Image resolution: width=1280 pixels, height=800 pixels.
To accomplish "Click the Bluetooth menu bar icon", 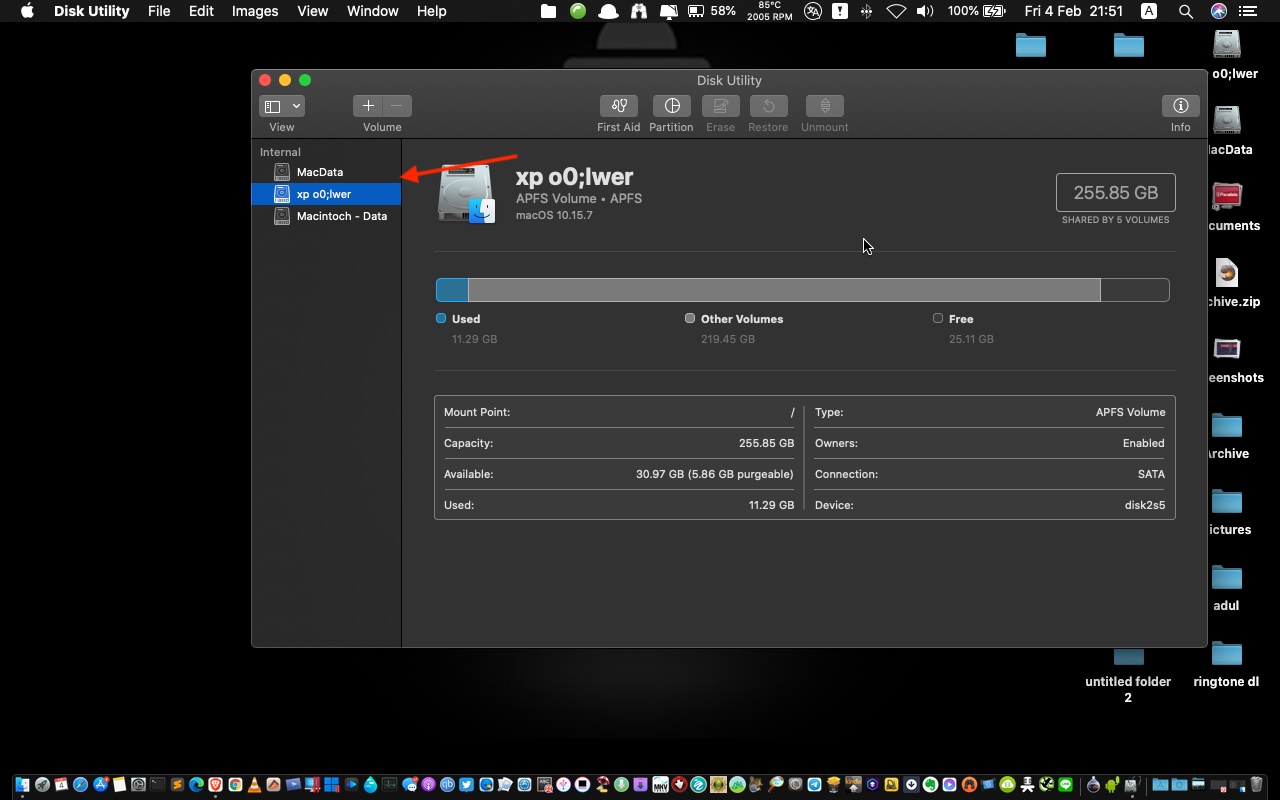I will (x=866, y=11).
